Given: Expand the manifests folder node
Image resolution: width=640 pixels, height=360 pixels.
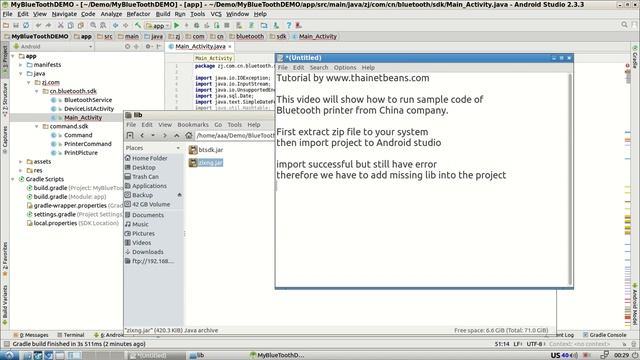Looking at the screenshot, I should (21, 65).
